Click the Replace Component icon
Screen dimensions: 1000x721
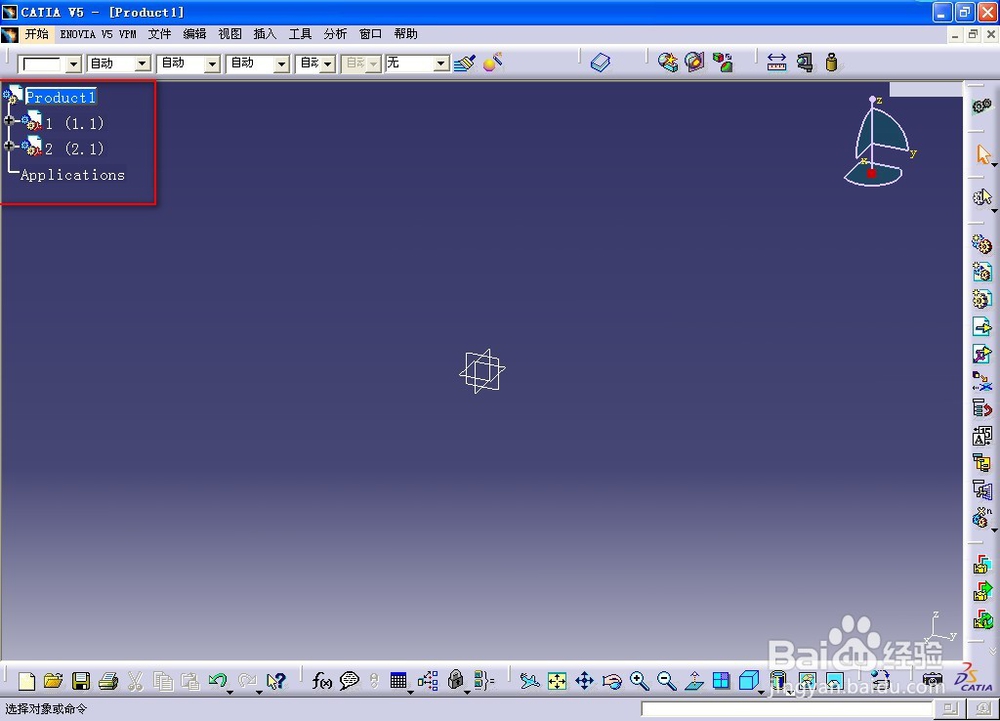pyautogui.click(x=982, y=381)
